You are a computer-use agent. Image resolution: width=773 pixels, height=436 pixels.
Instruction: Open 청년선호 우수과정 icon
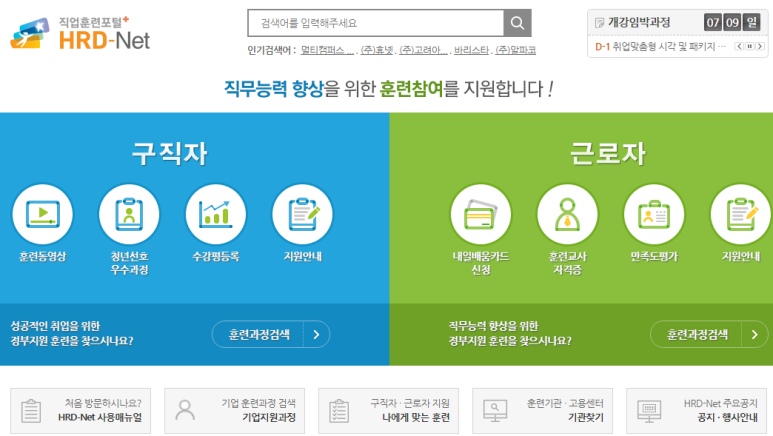[129, 214]
